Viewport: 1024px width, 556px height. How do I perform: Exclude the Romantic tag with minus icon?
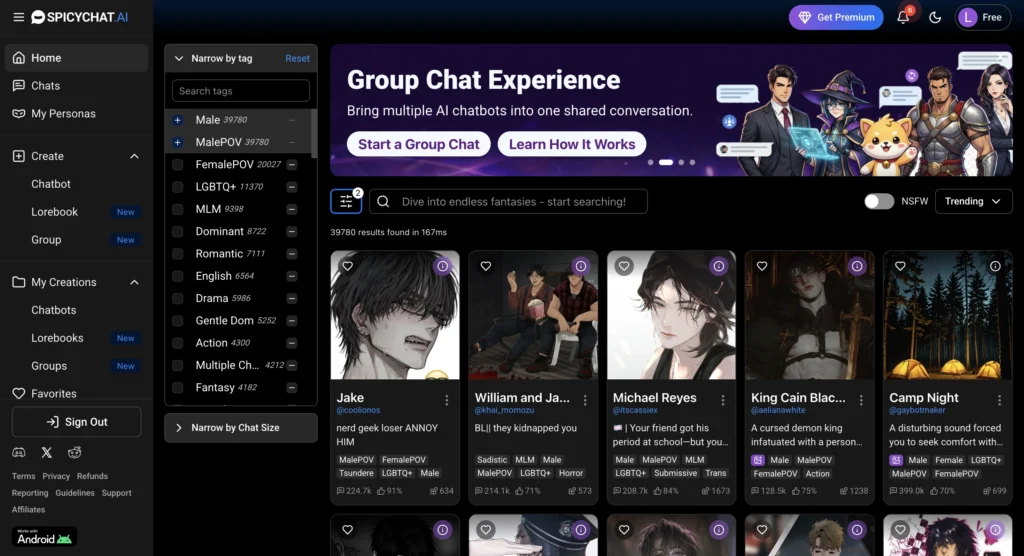[x=292, y=253]
